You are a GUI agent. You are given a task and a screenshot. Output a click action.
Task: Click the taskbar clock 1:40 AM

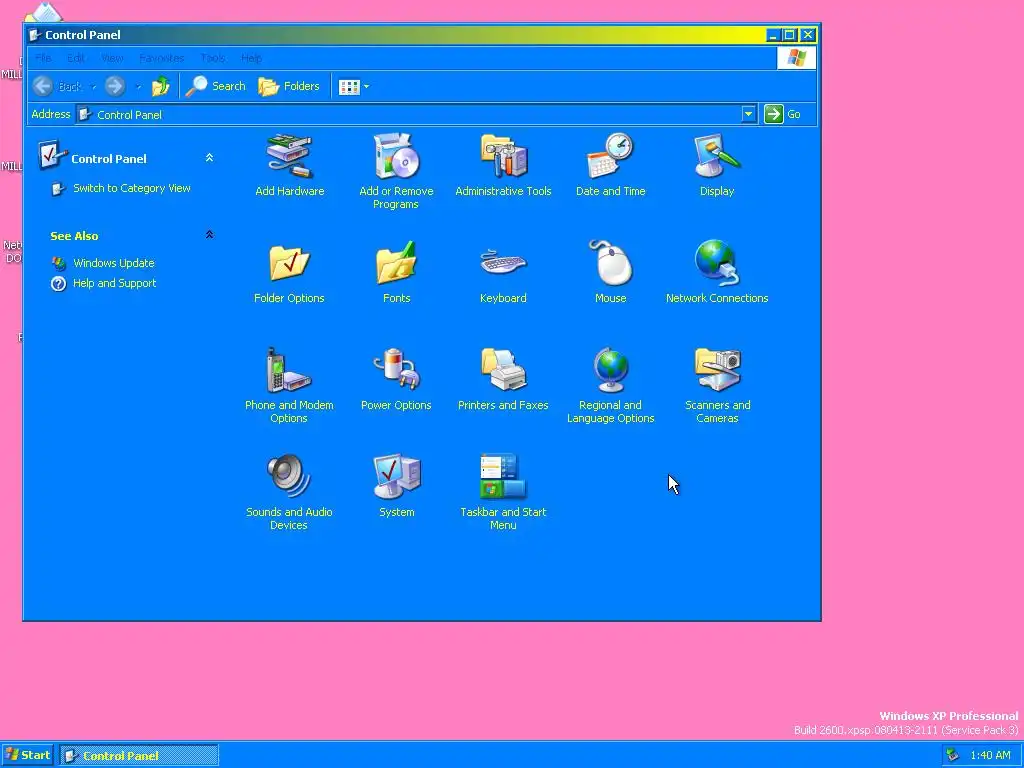point(990,756)
